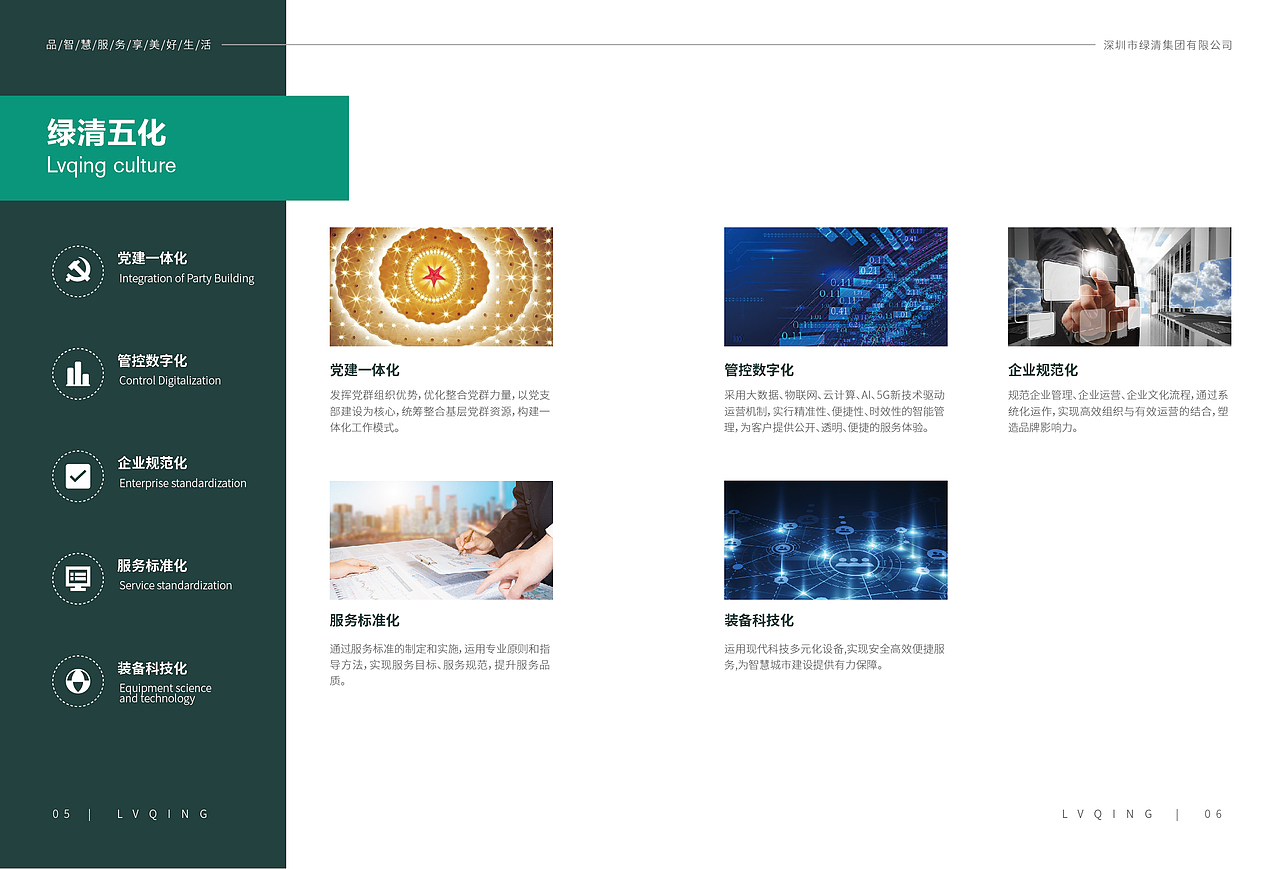The width and height of the screenshot is (1280, 869).
Task: Click the bar chart Control Digitalization icon
Action: tap(78, 374)
